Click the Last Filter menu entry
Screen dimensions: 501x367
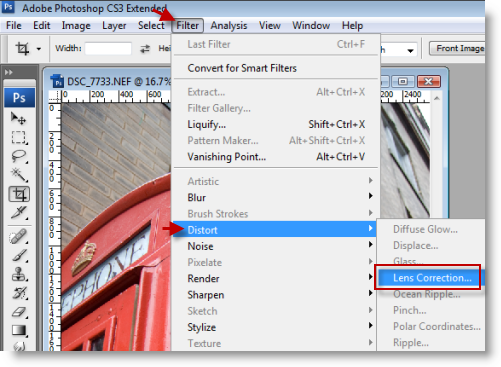(x=276, y=44)
